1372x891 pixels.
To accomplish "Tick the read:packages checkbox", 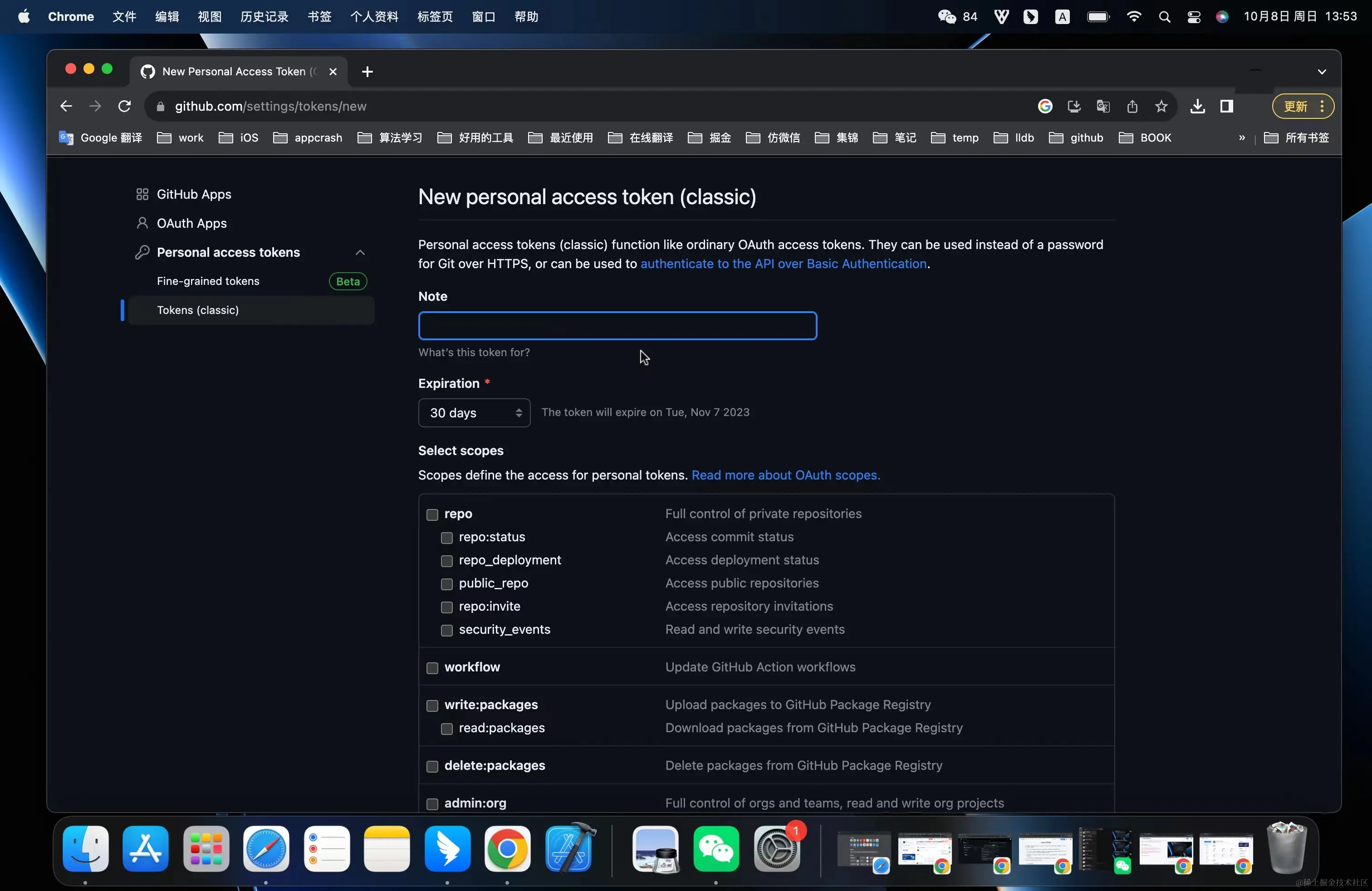I will (447, 729).
